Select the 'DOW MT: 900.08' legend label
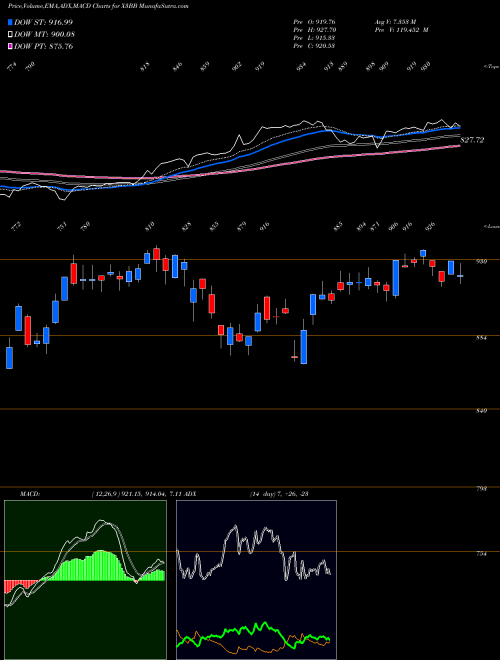The width and height of the screenshot is (500, 660). click(x=44, y=35)
